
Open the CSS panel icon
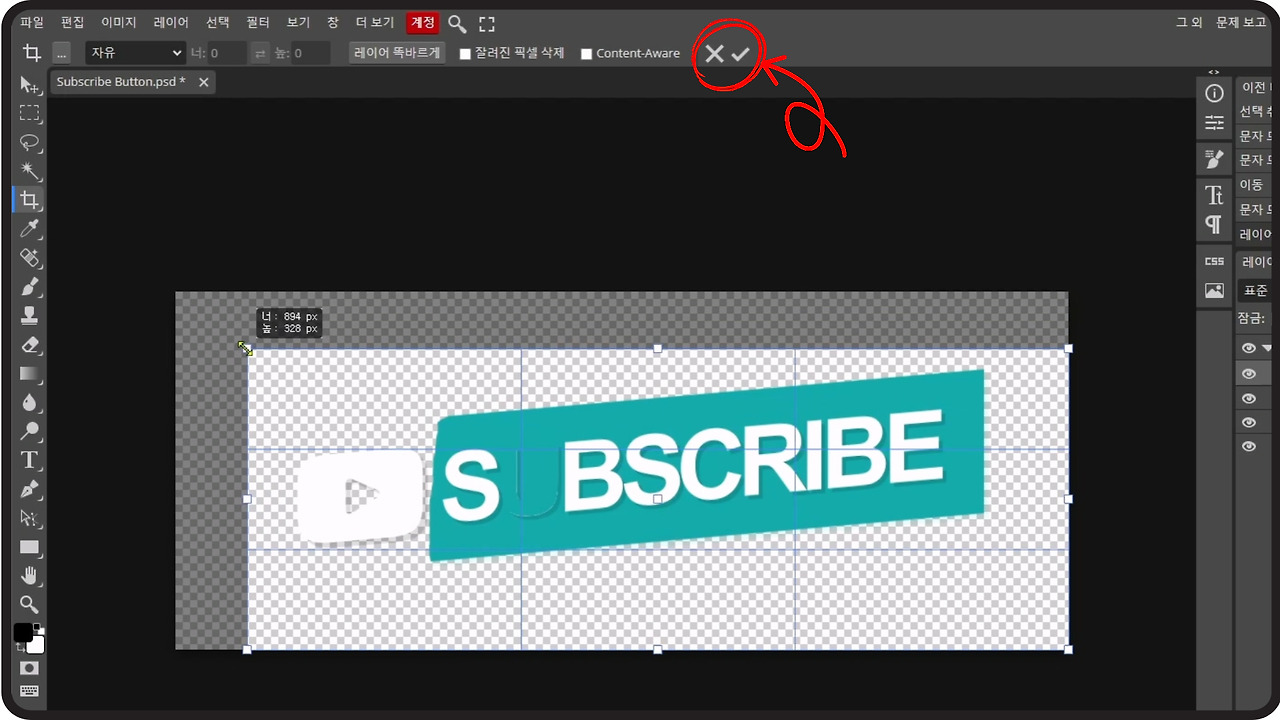[x=1214, y=261]
